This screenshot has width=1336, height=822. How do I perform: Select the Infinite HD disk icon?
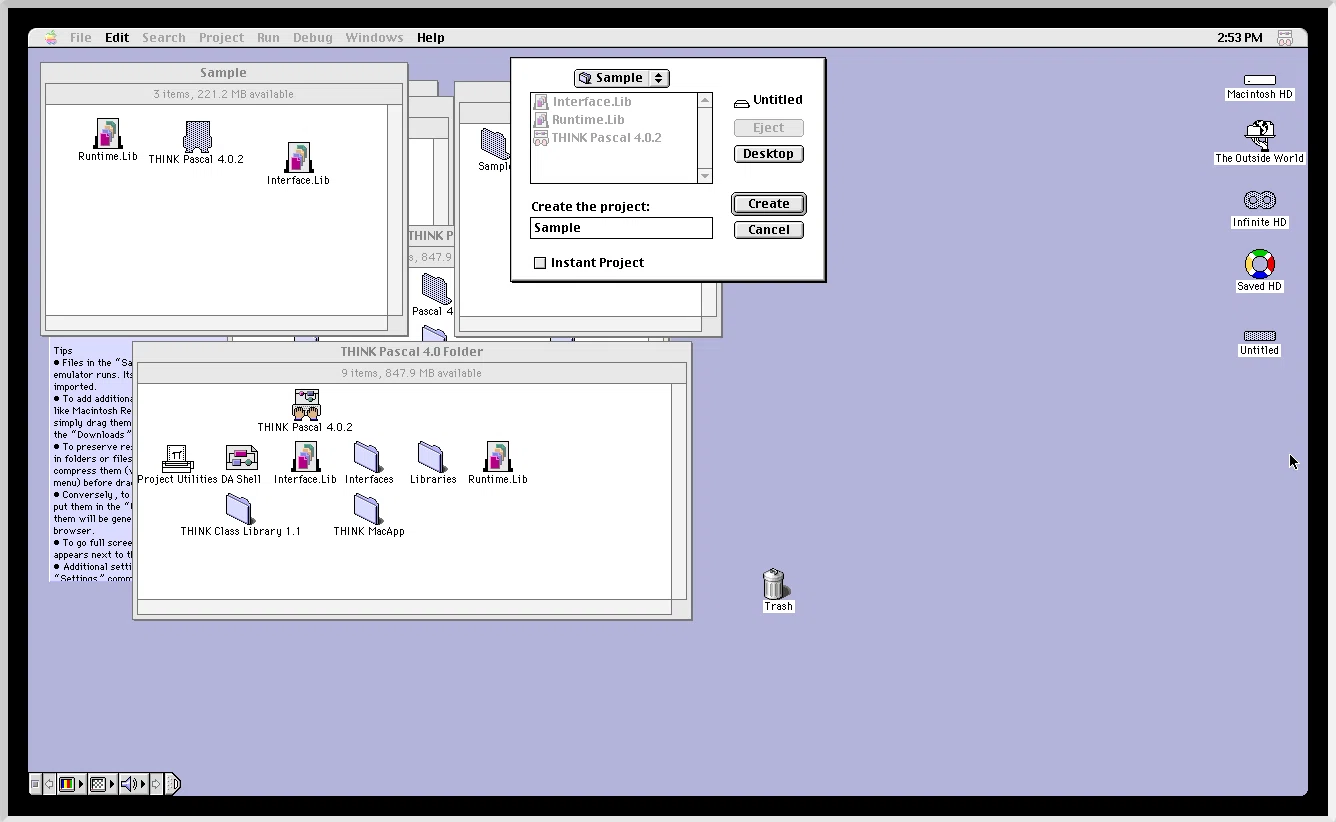tap(1259, 201)
